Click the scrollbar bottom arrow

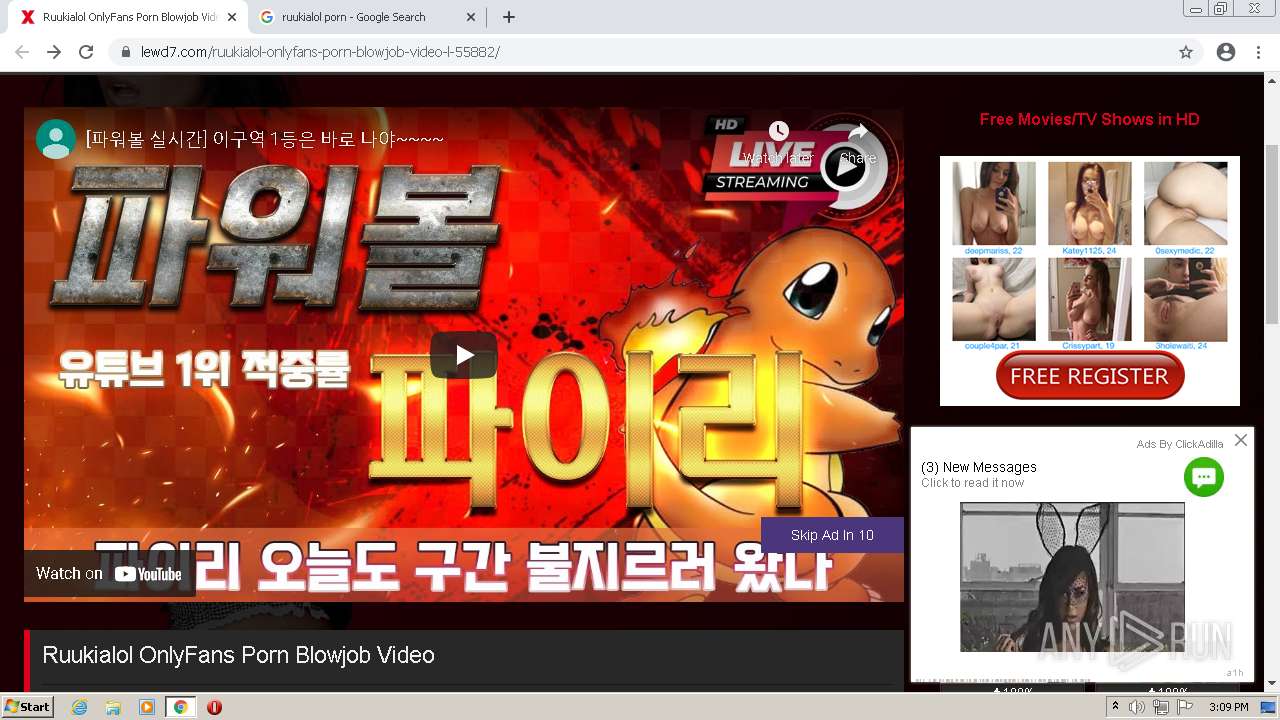click(1272, 683)
